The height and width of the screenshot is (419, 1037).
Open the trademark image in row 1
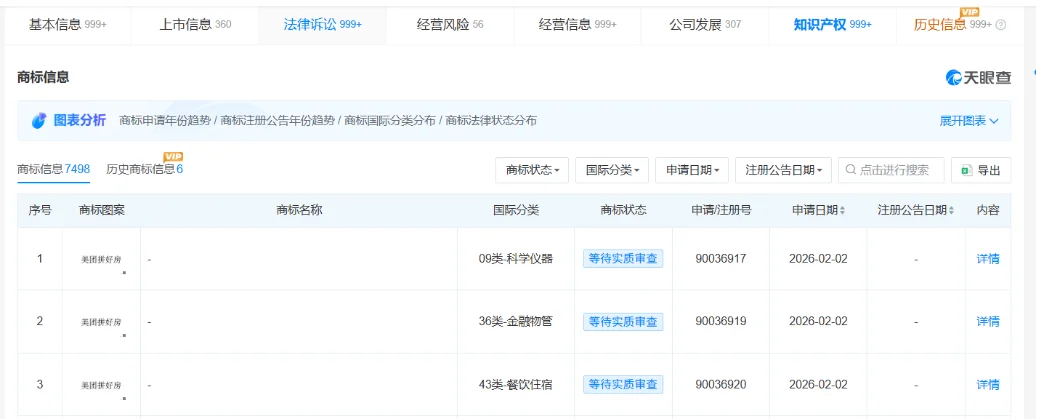click(x=102, y=259)
